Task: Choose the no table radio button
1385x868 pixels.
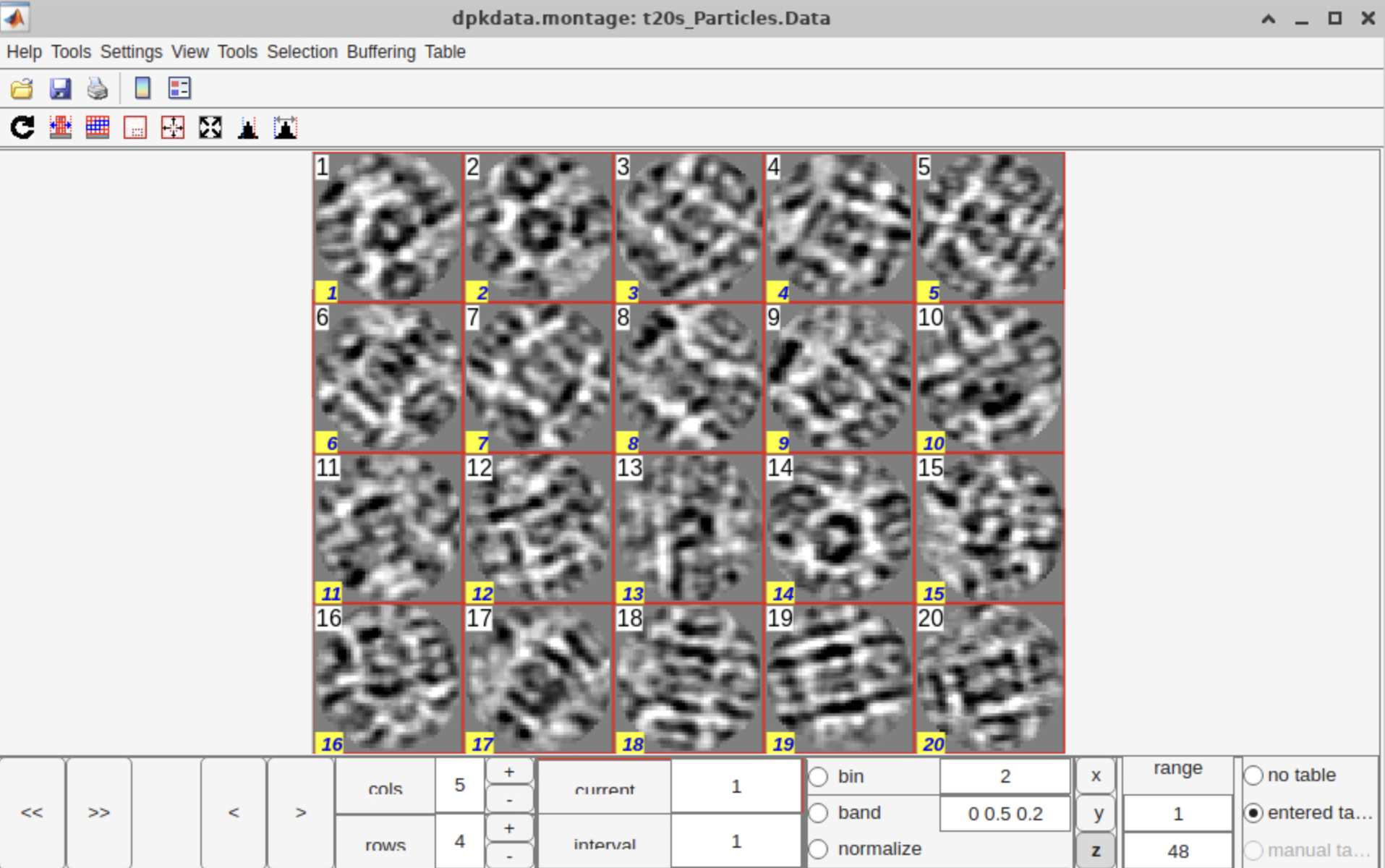Action: [x=1253, y=775]
